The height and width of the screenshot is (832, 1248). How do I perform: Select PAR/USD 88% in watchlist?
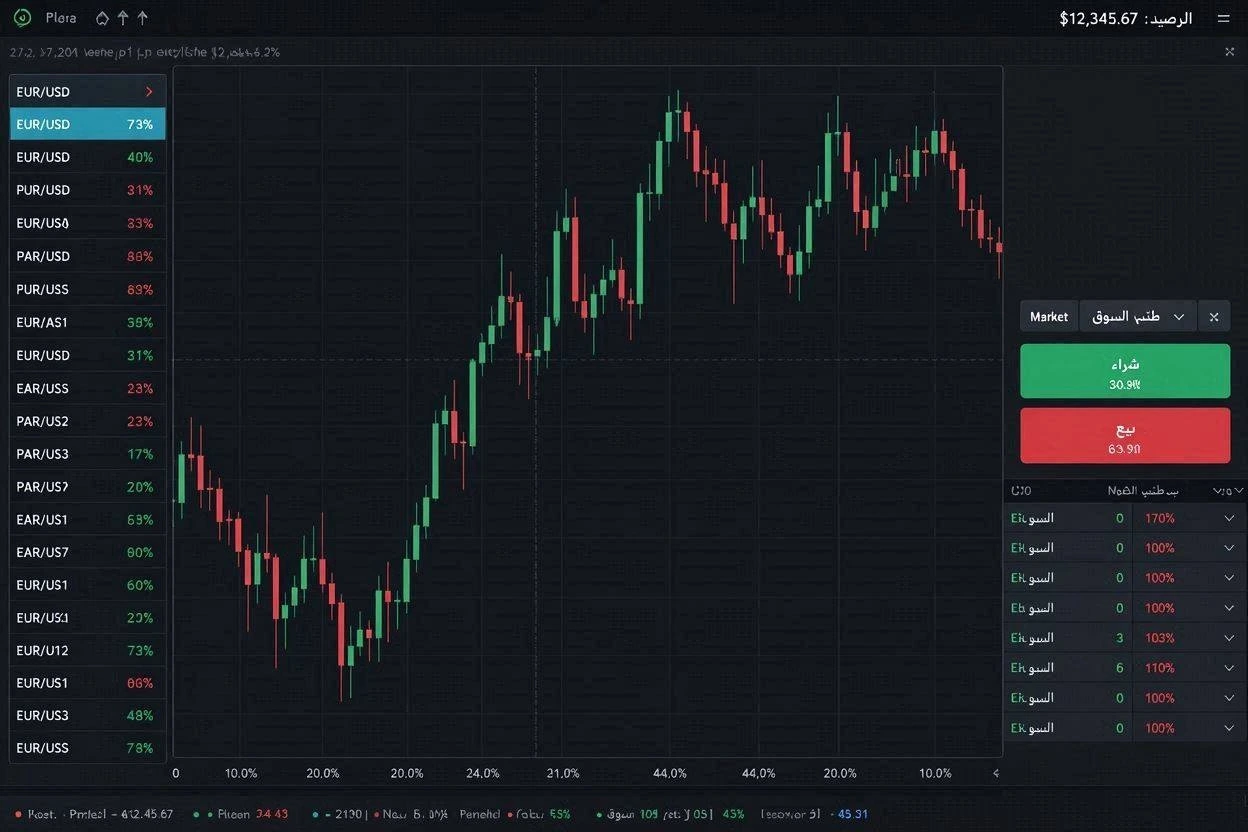[88, 256]
